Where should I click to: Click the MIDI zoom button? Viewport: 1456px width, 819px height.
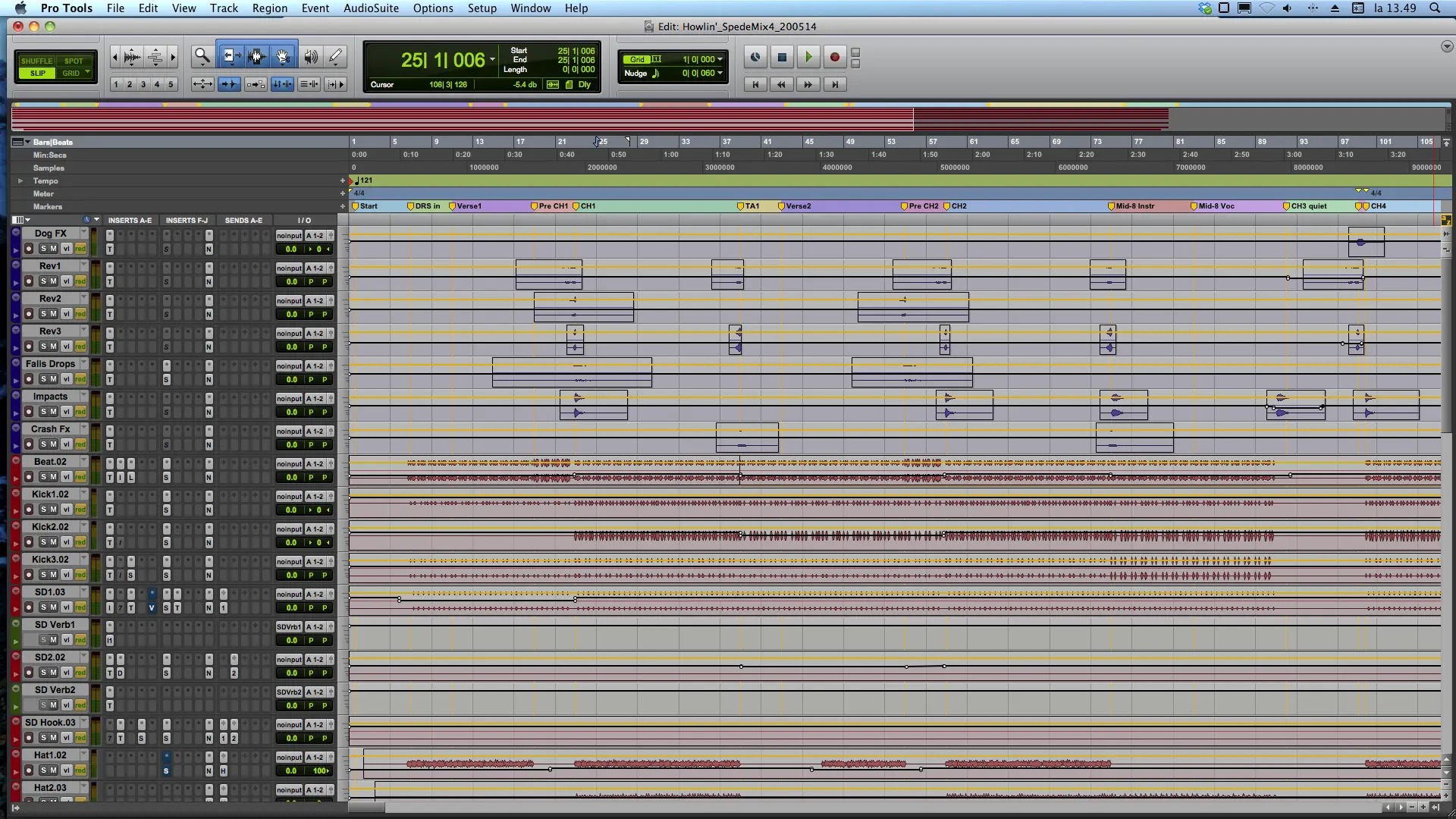[x=155, y=57]
